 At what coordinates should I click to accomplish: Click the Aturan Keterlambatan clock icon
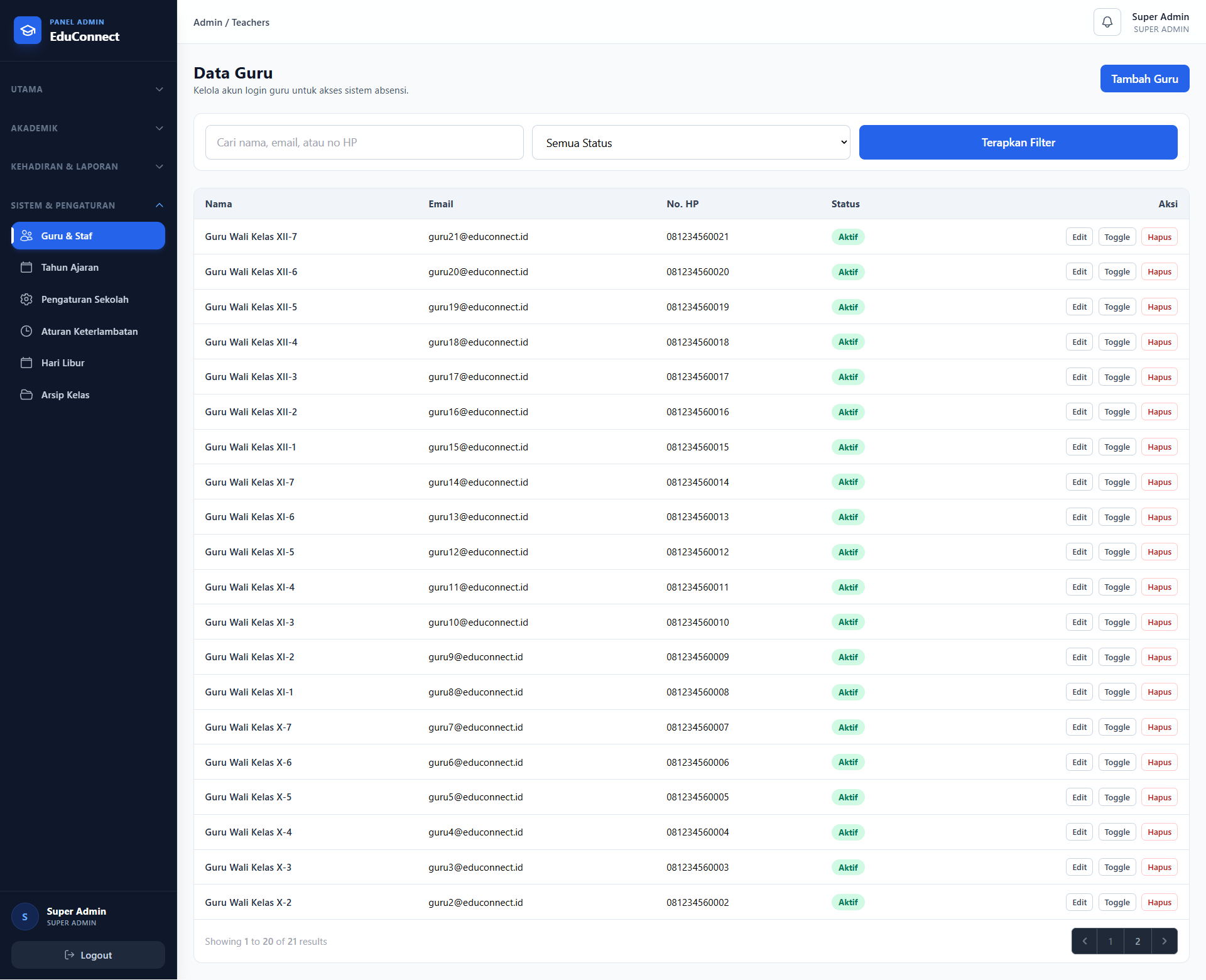26,331
